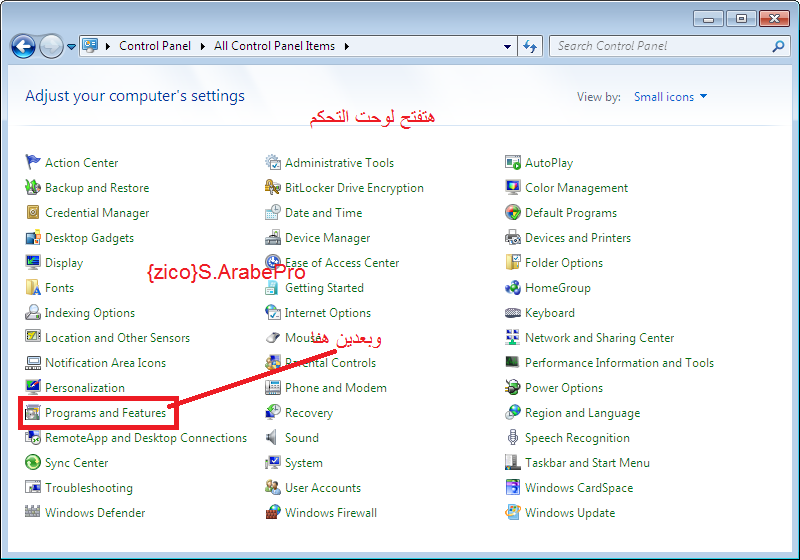Click the Sync Center green icon
Viewport: 800px width, 560px height.
(33, 462)
